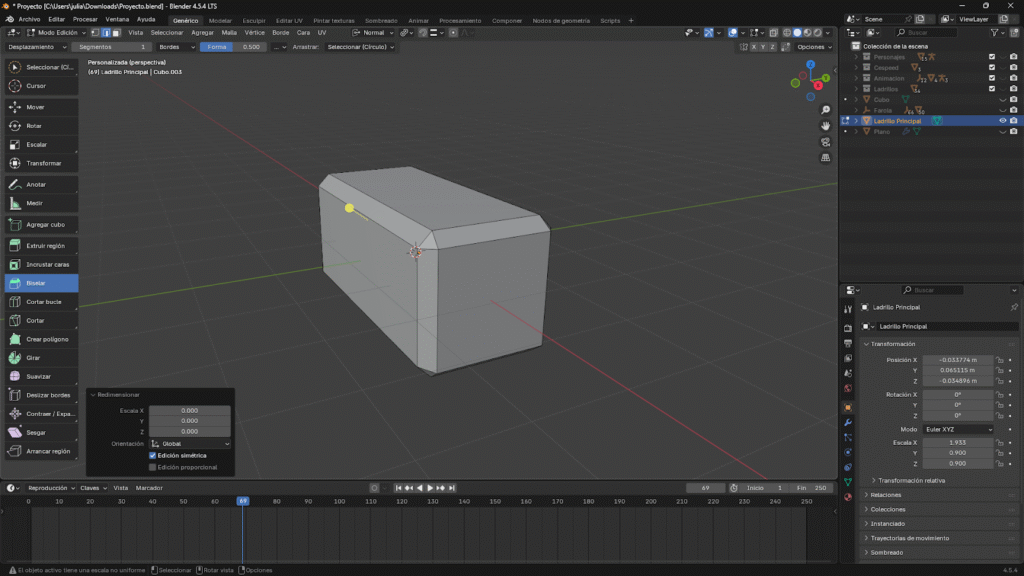The image size is (1024, 576).
Task: Toggle the Personajes collection checkbox
Action: tap(991, 57)
